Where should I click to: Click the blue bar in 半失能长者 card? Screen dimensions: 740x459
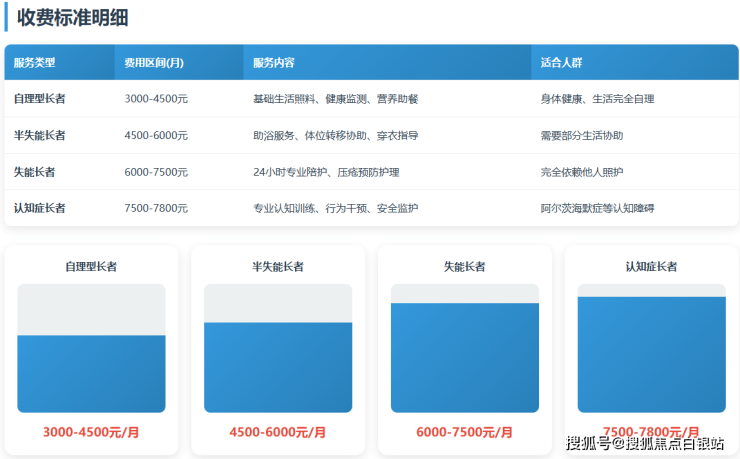[278, 367]
